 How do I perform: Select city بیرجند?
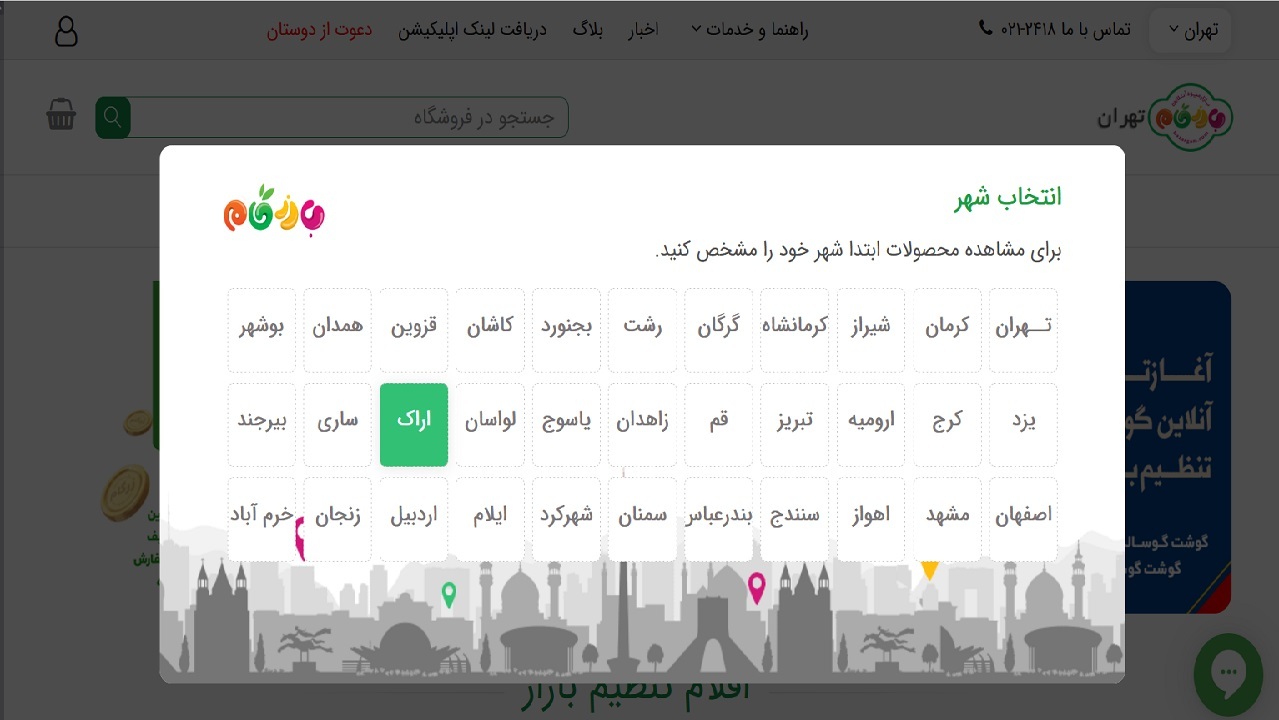point(261,425)
